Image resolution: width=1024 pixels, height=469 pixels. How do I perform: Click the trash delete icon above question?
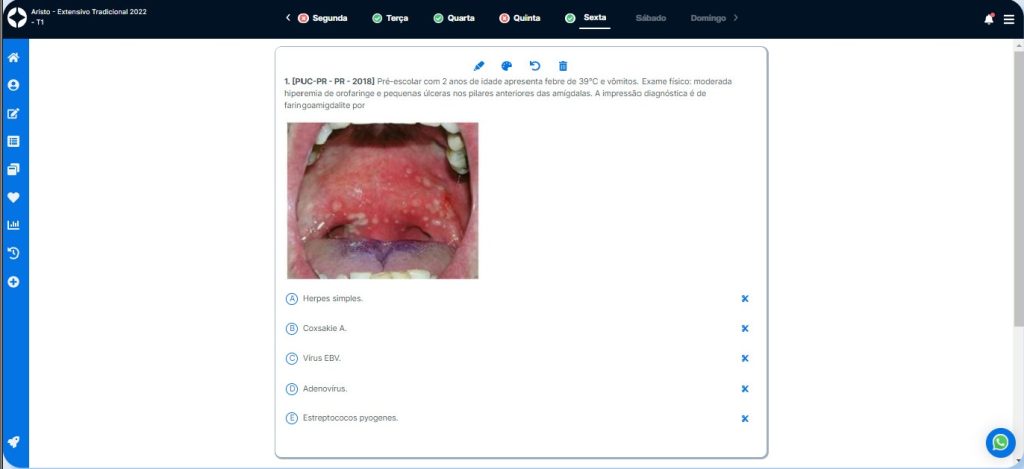pos(563,65)
